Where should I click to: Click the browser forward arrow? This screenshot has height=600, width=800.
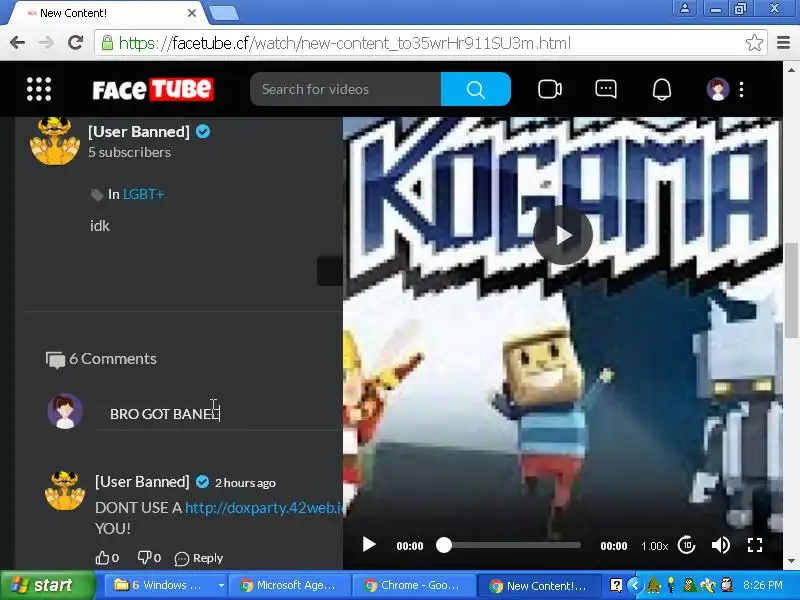46,43
